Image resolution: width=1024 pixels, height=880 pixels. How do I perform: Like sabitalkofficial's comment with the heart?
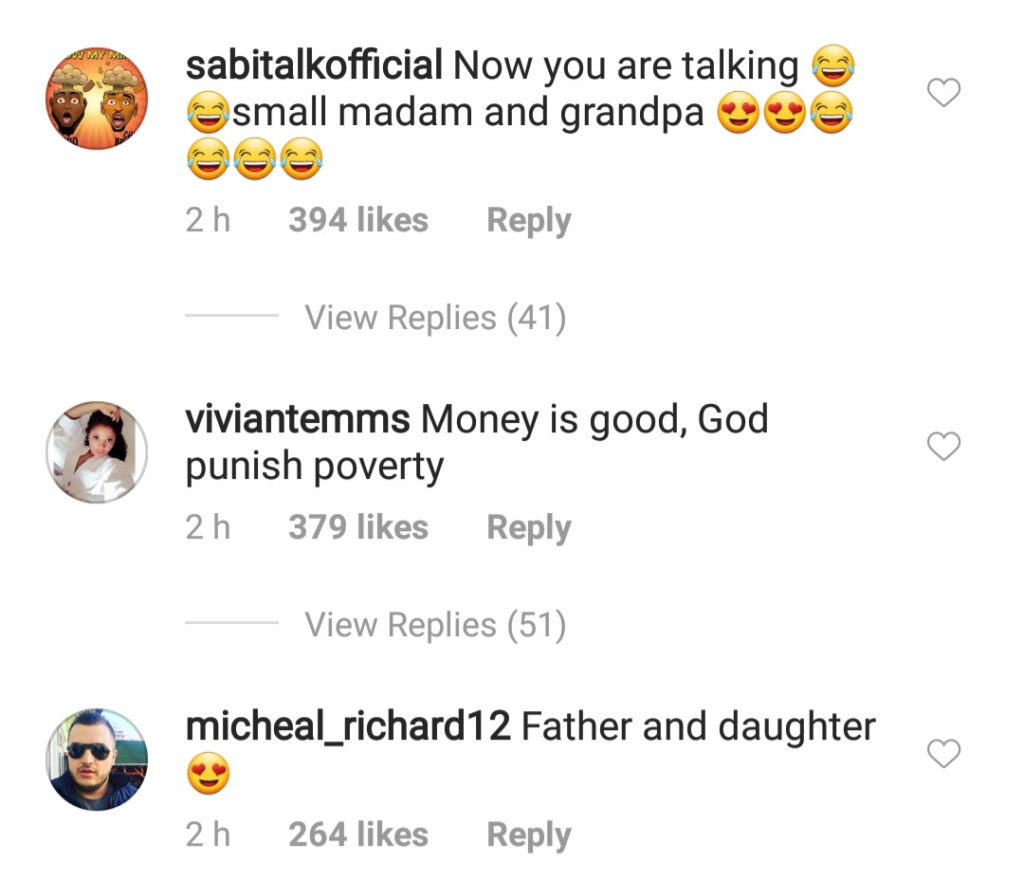click(x=944, y=92)
